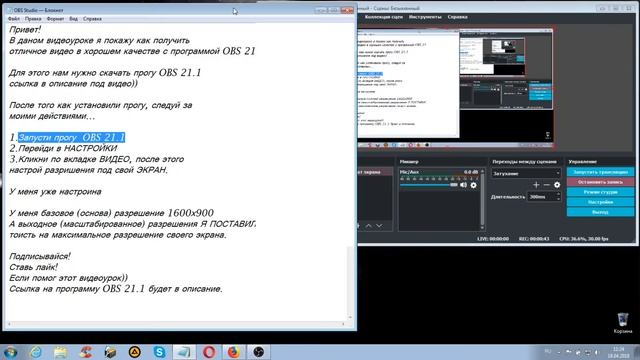
Task: Enable Режим студии in OBS
Action: pos(600,192)
